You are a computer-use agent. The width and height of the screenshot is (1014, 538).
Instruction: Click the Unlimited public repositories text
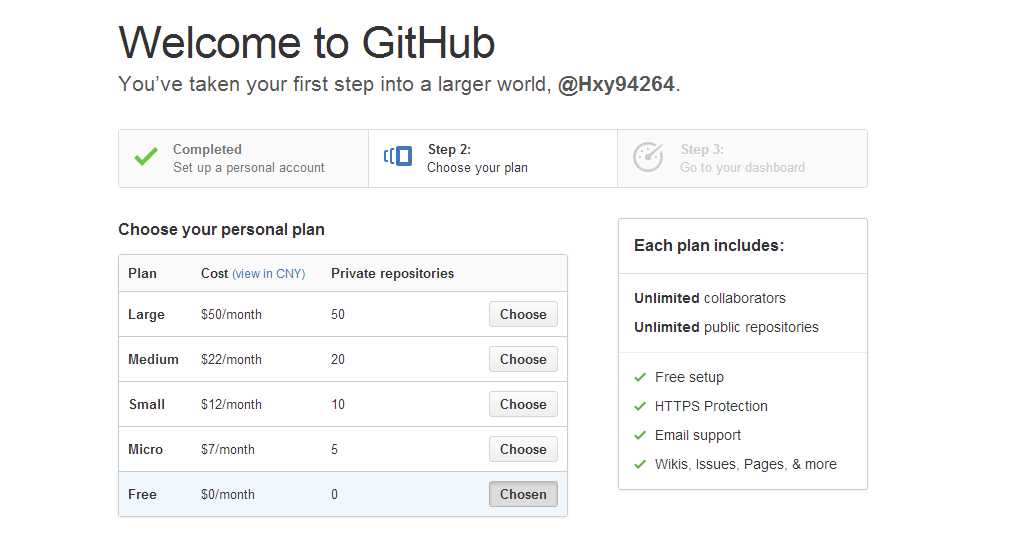coord(726,327)
